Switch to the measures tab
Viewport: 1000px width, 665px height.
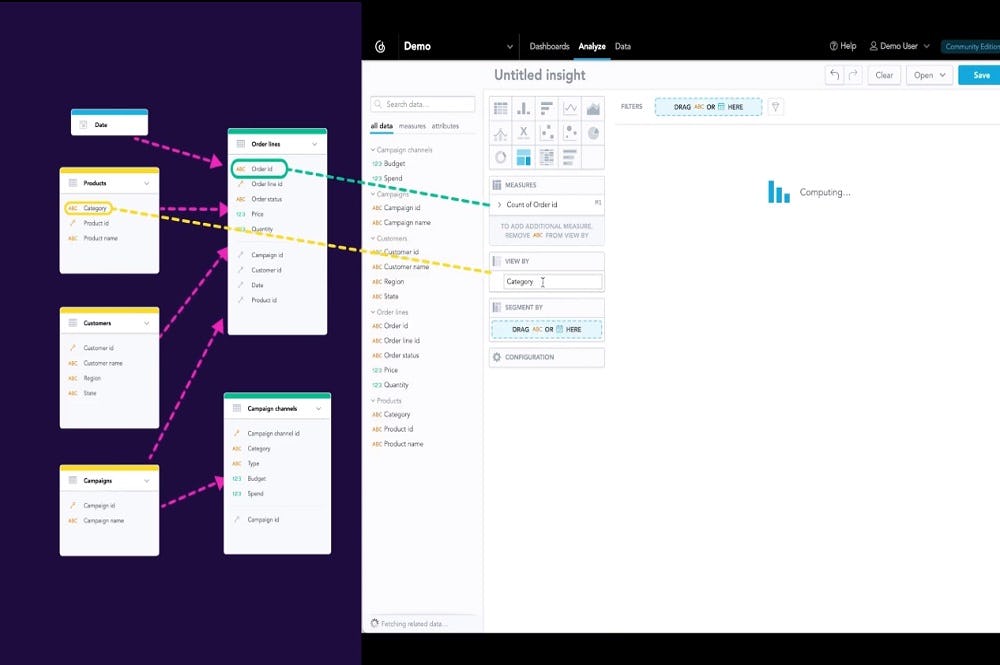[x=412, y=126]
